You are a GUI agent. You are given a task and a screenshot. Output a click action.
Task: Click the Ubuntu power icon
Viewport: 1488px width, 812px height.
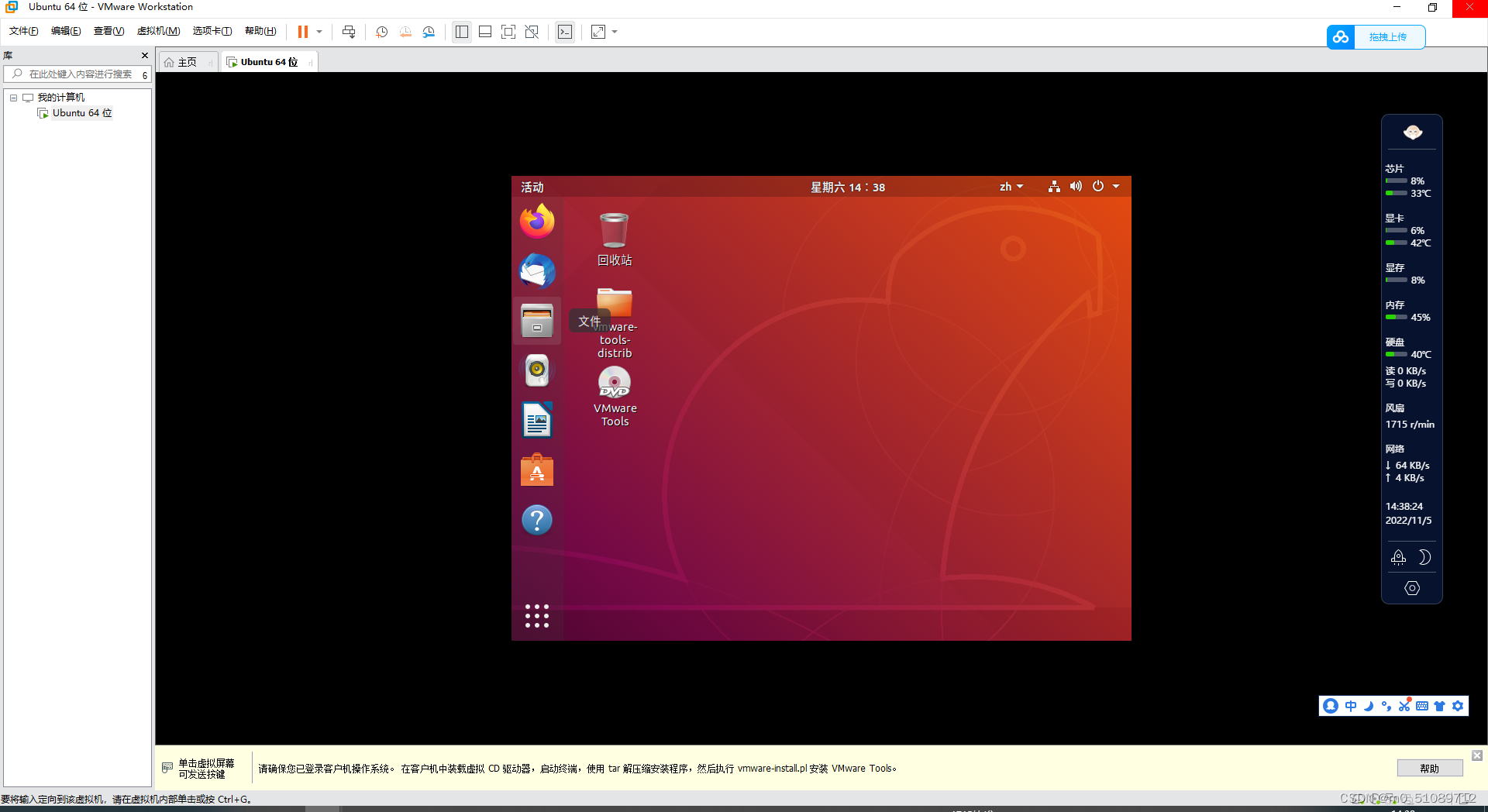click(1098, 186)
